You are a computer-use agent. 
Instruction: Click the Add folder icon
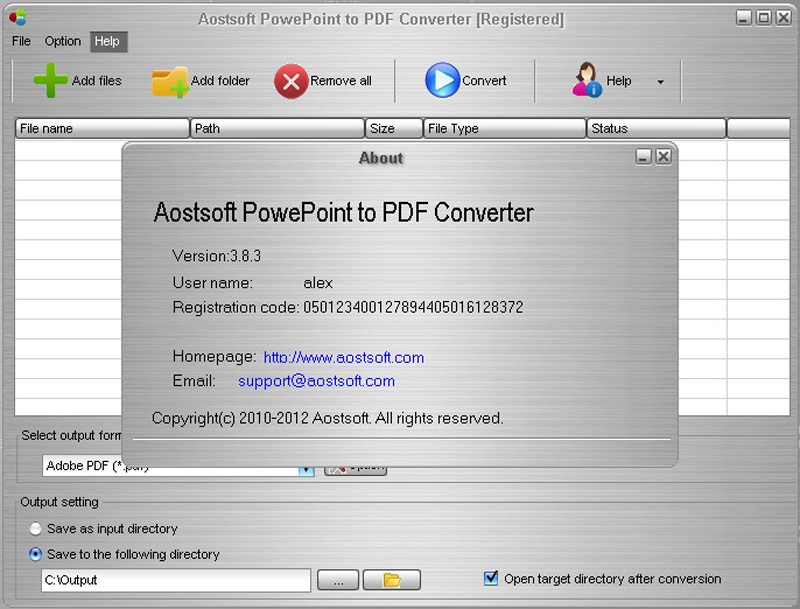click(x=170, y=81)
